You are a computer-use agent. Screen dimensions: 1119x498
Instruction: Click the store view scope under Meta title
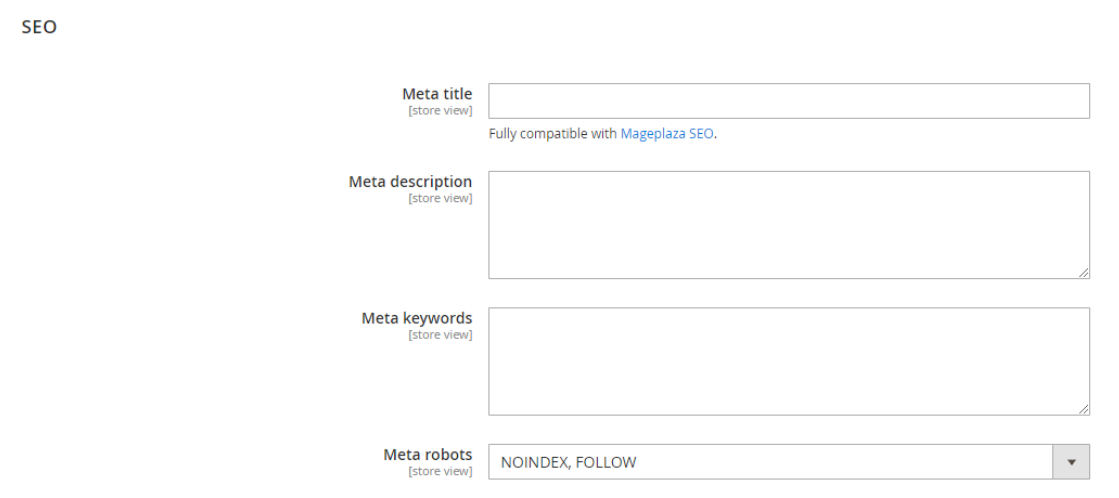[x=440, y=111]
